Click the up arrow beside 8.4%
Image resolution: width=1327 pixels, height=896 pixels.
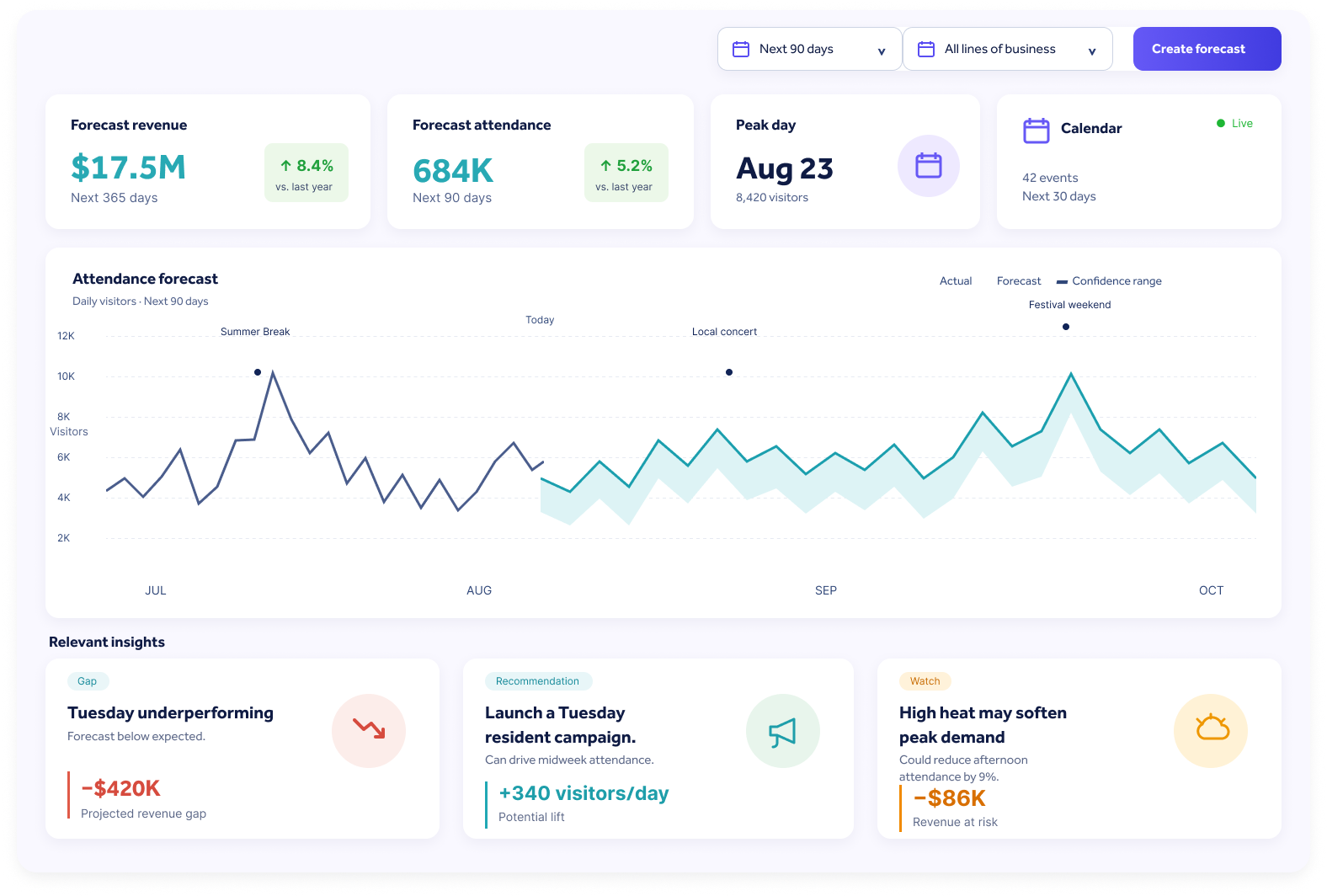pyautogui.click(x=286, y=166)
